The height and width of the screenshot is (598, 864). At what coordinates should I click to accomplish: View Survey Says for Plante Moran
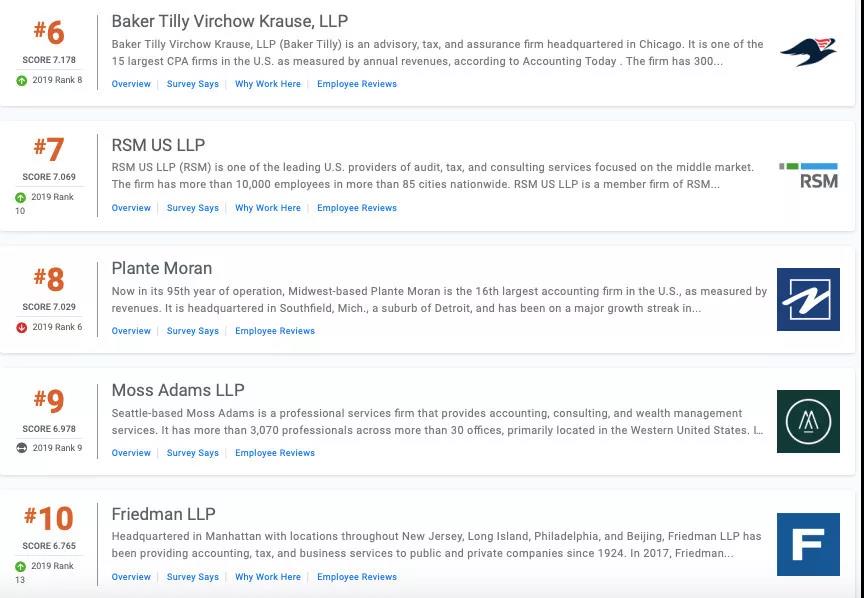(193, 331)
